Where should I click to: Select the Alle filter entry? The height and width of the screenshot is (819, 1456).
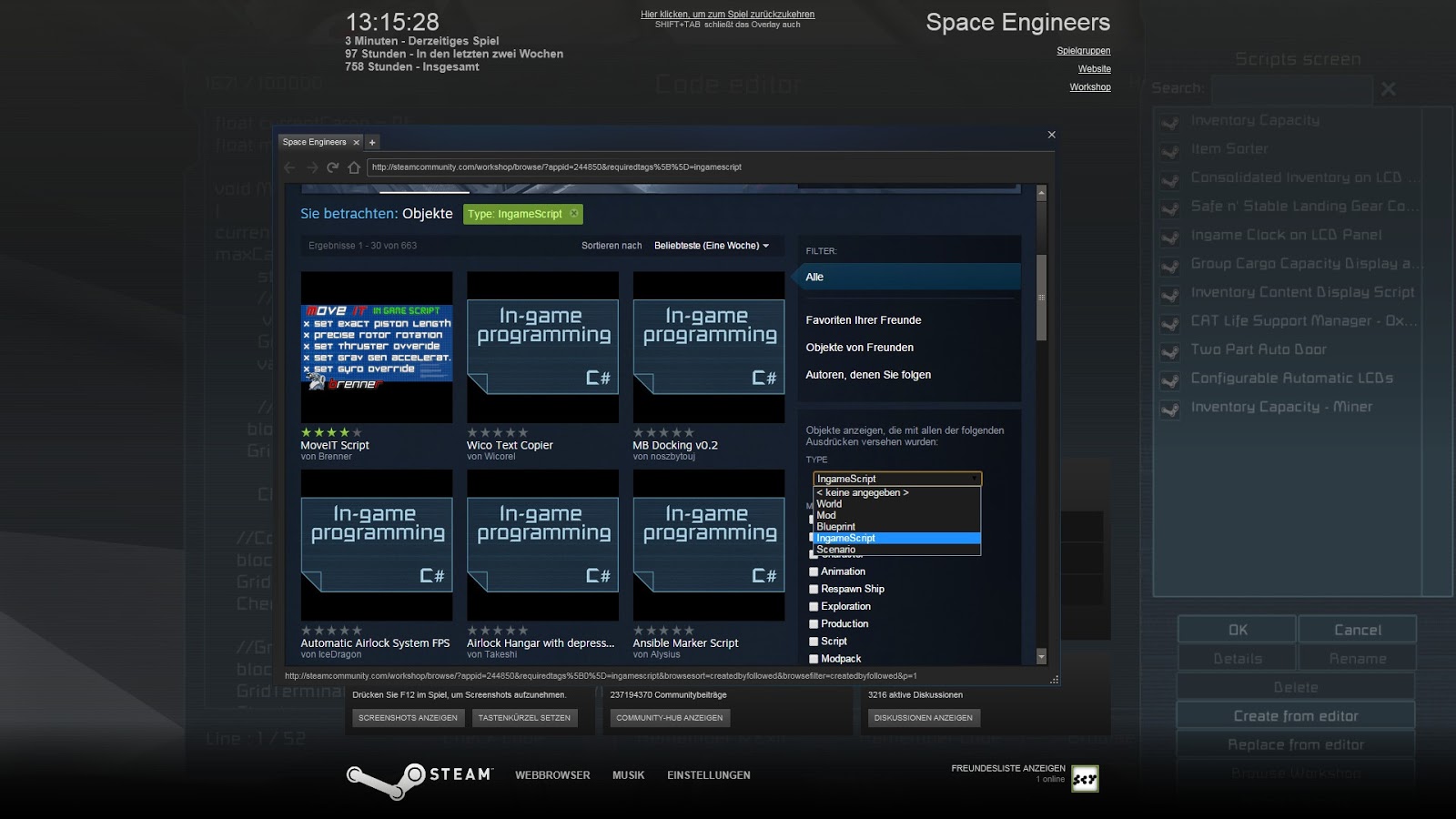(908, 277)
